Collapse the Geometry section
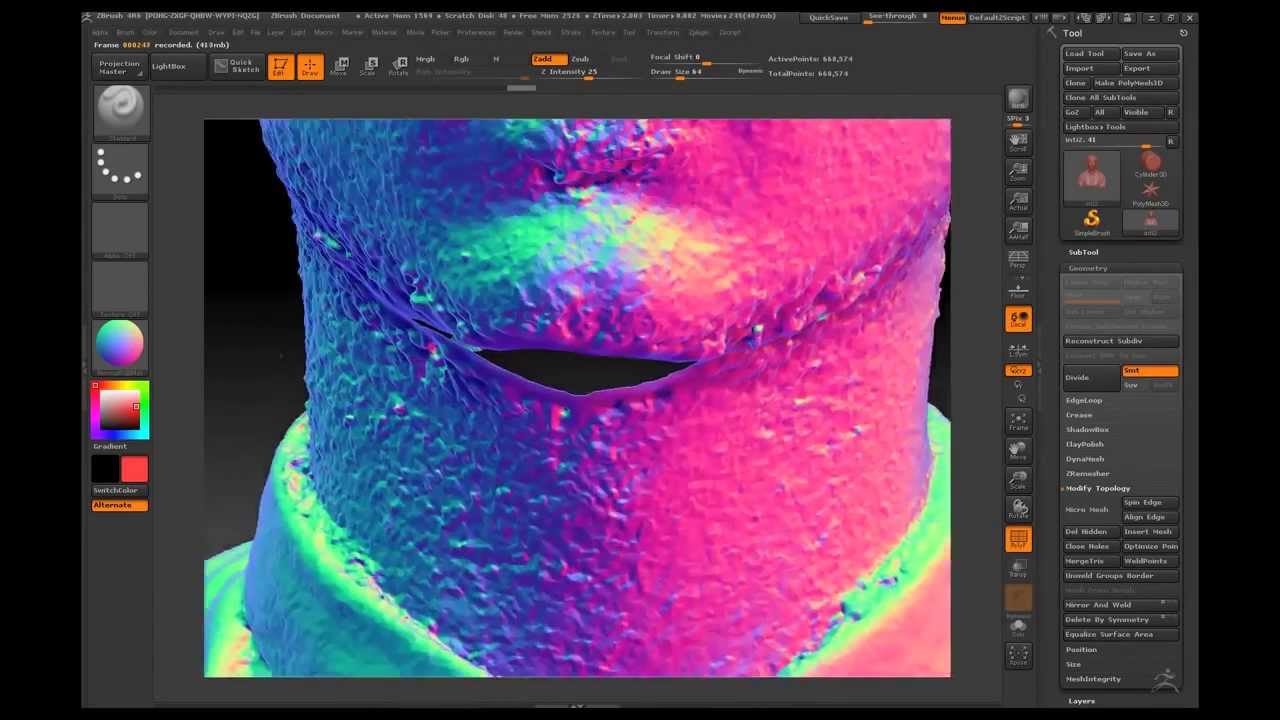The image size is (1280, 720). coord(1088,268)
